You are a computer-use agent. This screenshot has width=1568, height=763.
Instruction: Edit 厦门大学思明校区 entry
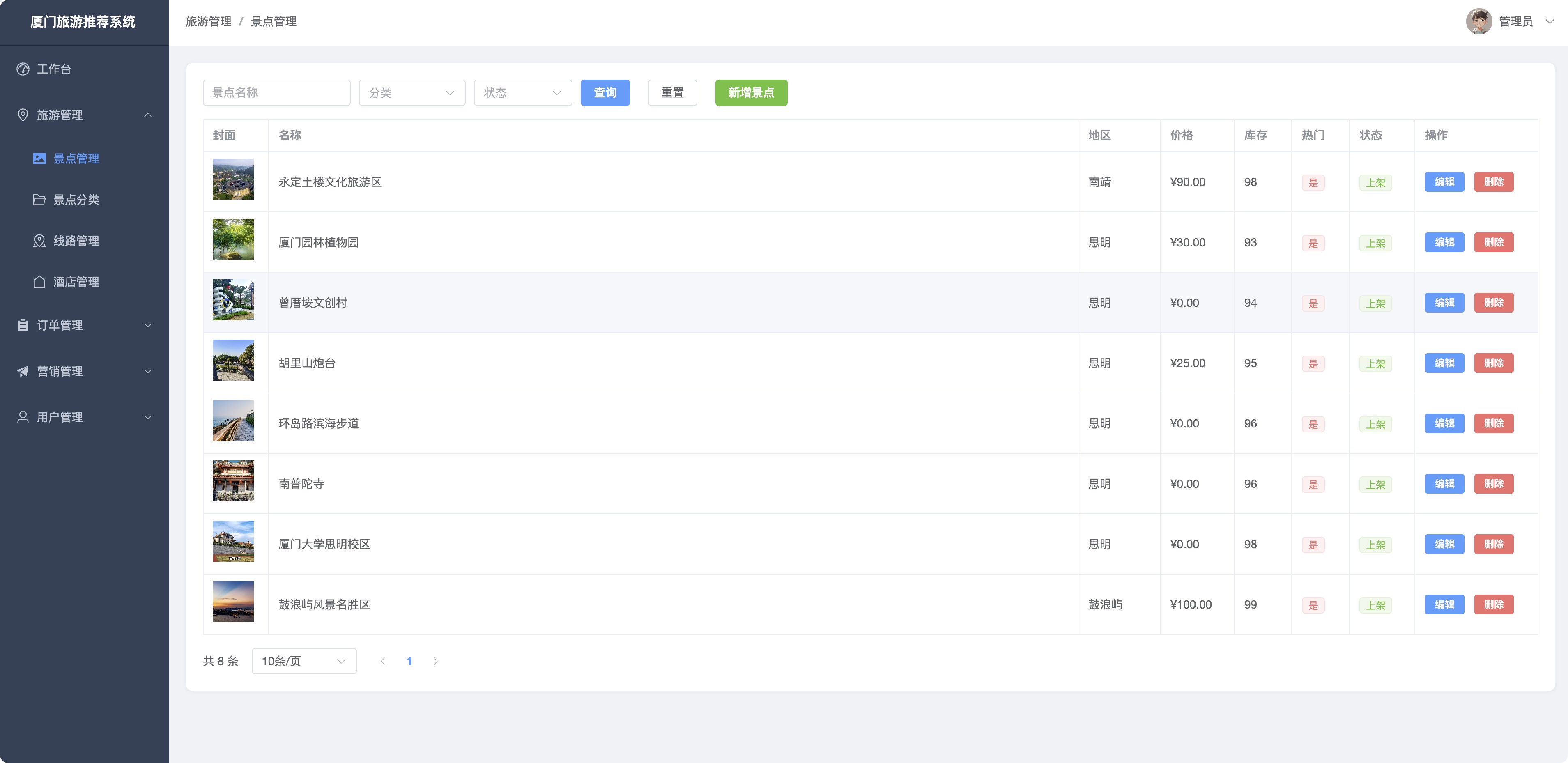(1444, 544)
